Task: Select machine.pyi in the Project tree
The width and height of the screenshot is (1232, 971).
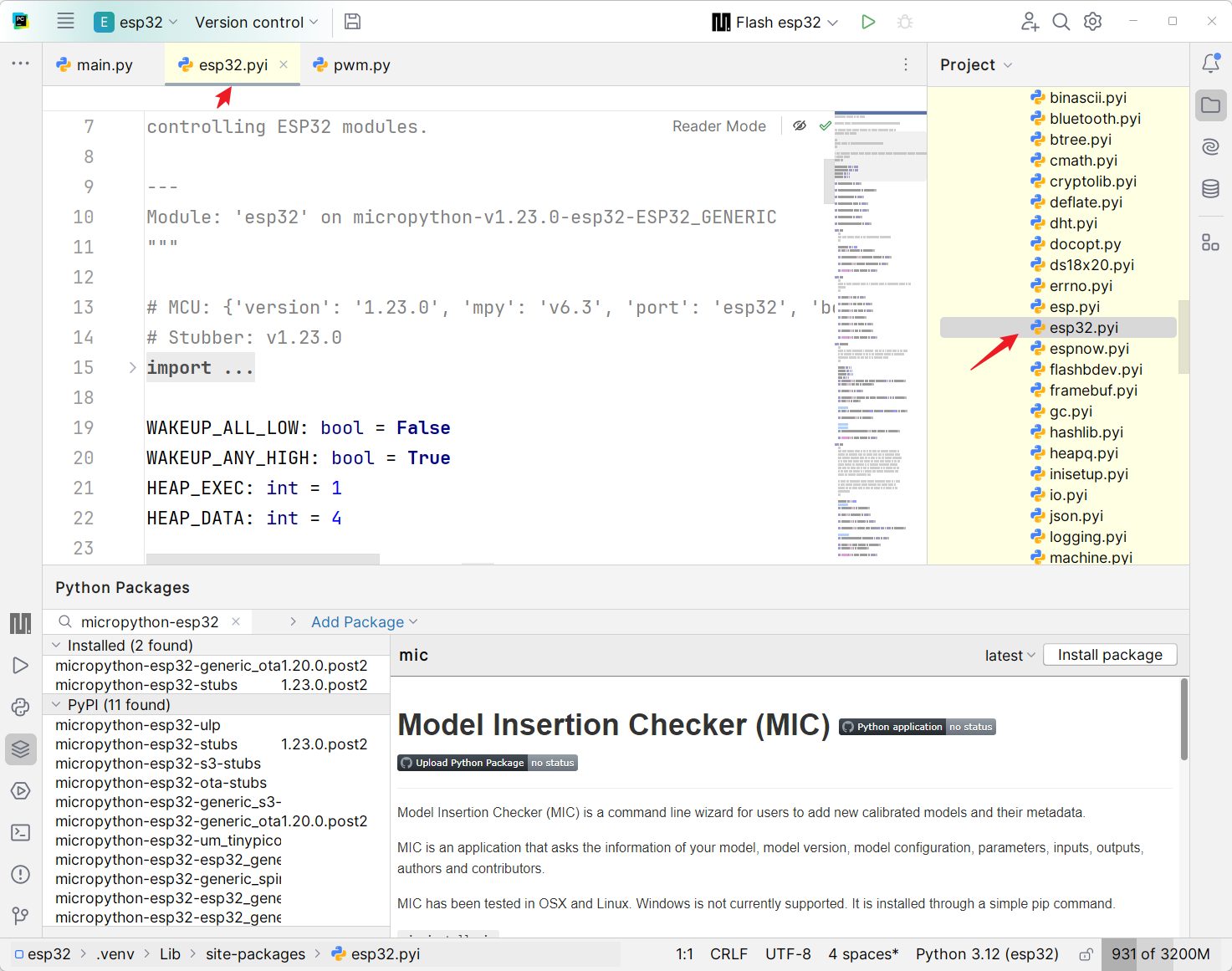Action: (1091, 557)
